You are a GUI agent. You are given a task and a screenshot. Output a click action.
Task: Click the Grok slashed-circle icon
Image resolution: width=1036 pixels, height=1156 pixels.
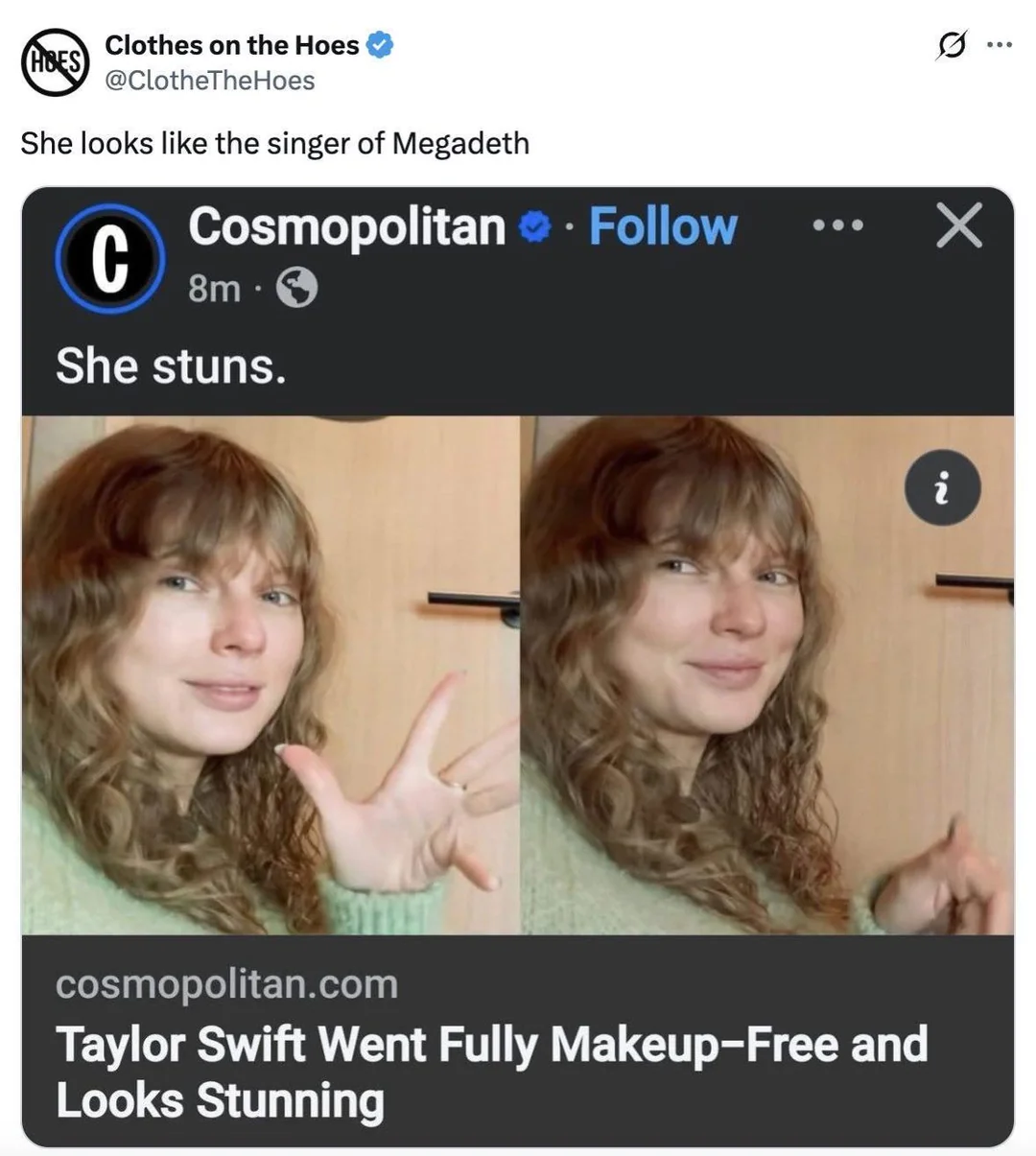tap(951, 45)
